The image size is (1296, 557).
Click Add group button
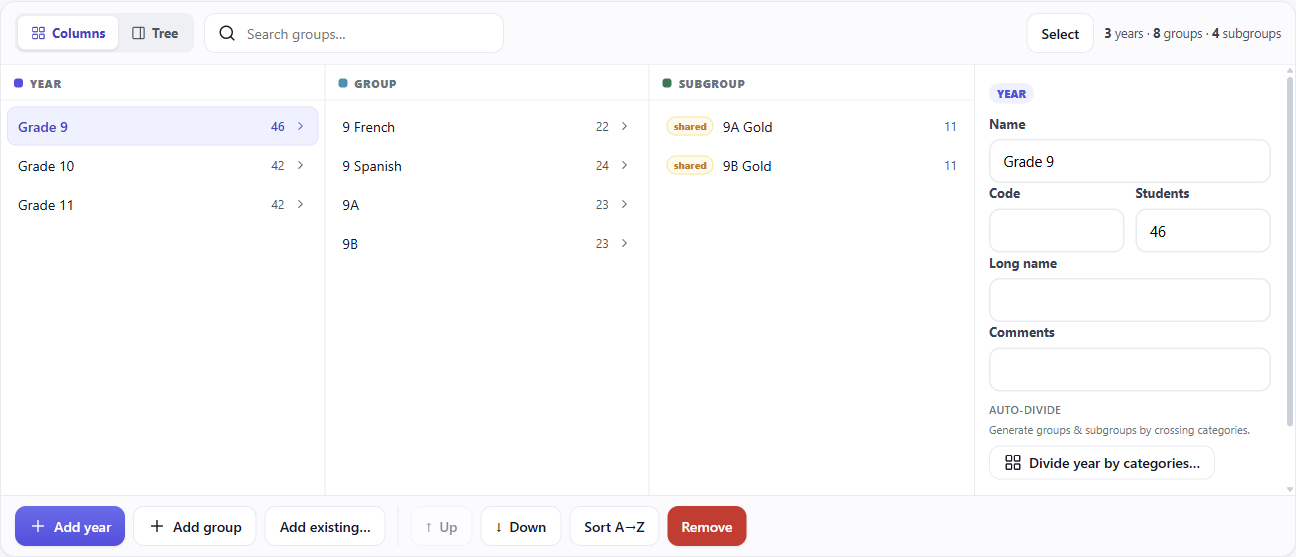coord(195,526)
